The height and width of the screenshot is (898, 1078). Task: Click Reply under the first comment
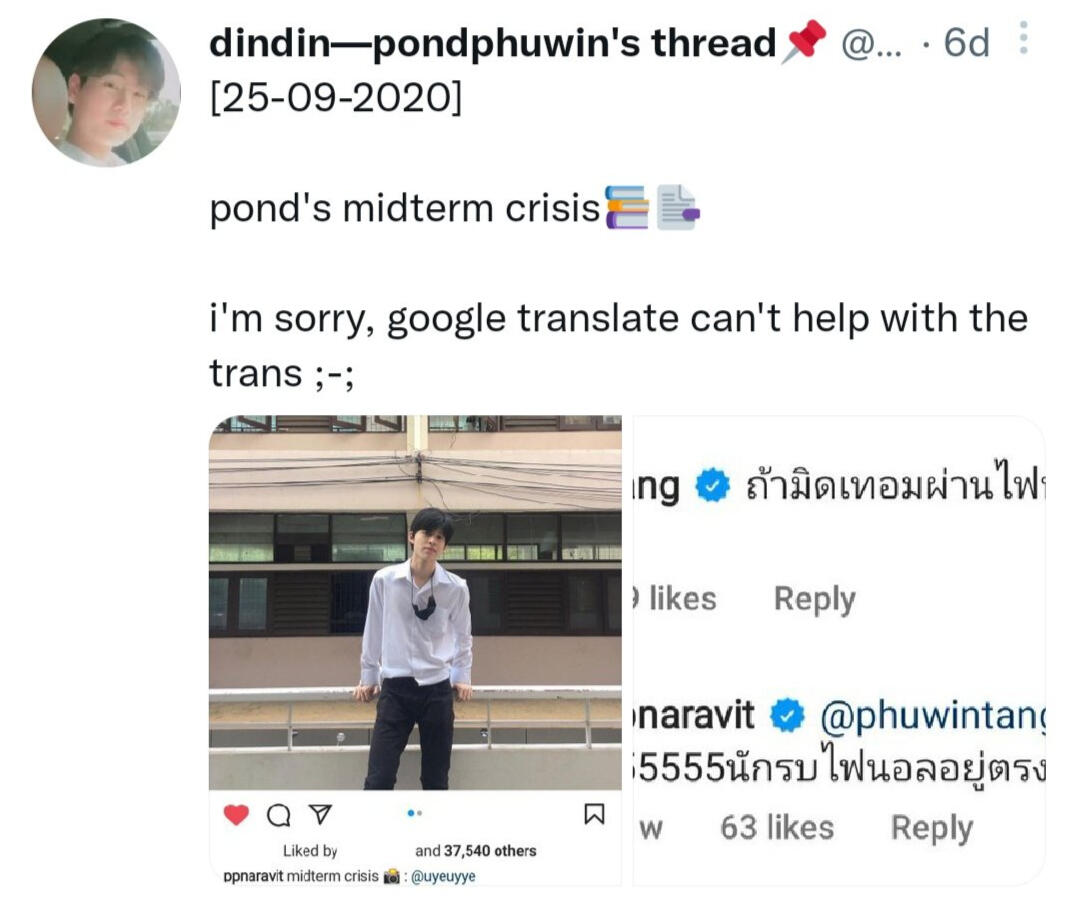(814, 599)
